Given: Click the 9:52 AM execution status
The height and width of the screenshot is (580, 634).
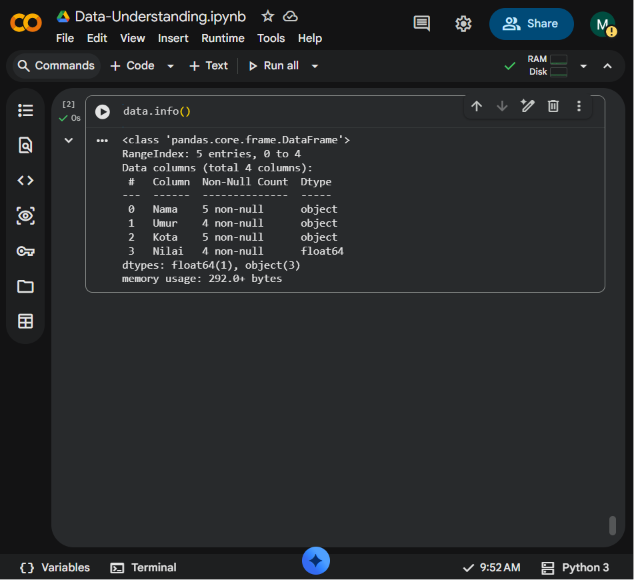Looking at the screenshot, I should tap(492, 567).
